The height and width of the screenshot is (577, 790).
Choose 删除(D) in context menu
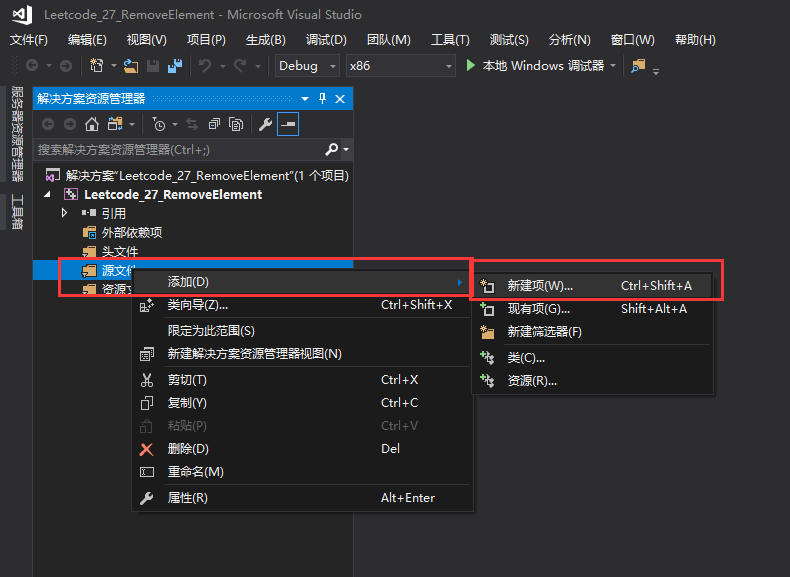click(x=302, y=449)
